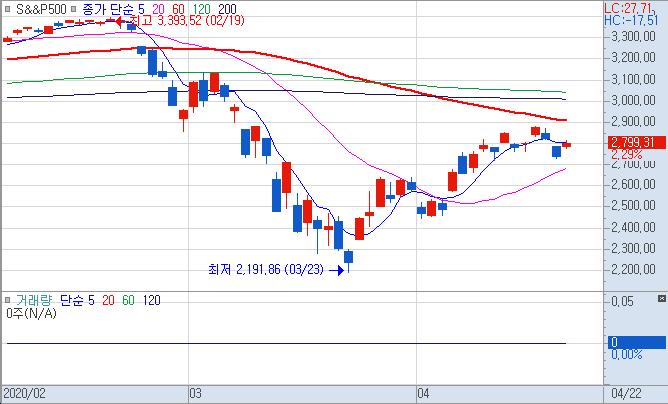Click the 최저 2,191.86 (03/23) annotation
The width and height of the screenshot is (668, 404).
click(x=266, y=269)
